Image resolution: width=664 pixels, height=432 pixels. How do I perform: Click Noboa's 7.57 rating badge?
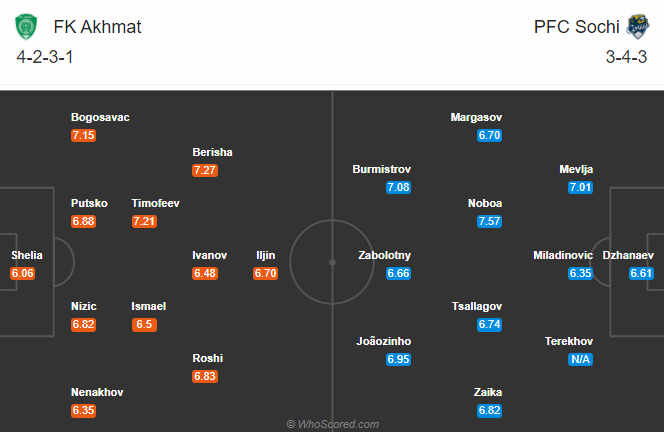[x=490, y=221]
